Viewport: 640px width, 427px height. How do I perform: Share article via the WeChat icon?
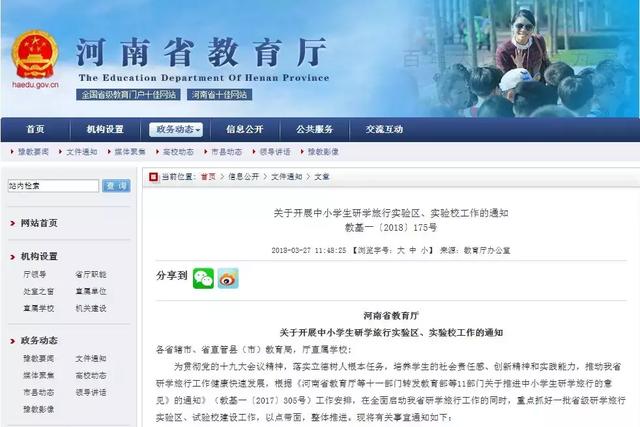(203, 278)
